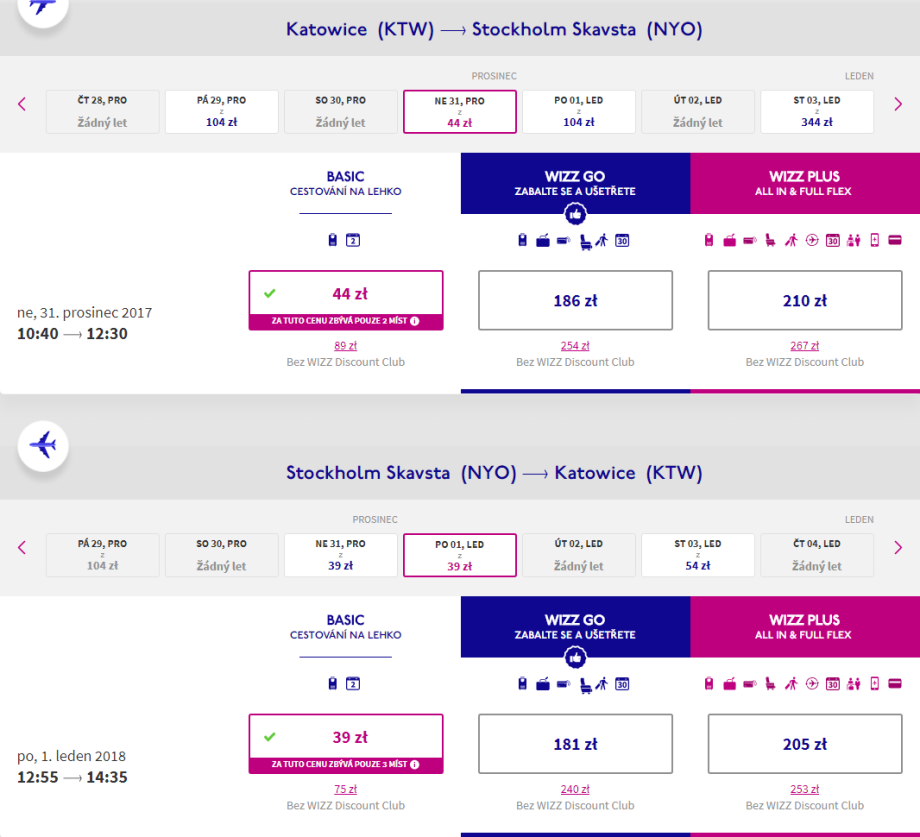This screenshot has height=837, width=920.
Task: Choose the ST 03, LED date at 54 zł
Action: pyautogui.click(x=698, y=555)
